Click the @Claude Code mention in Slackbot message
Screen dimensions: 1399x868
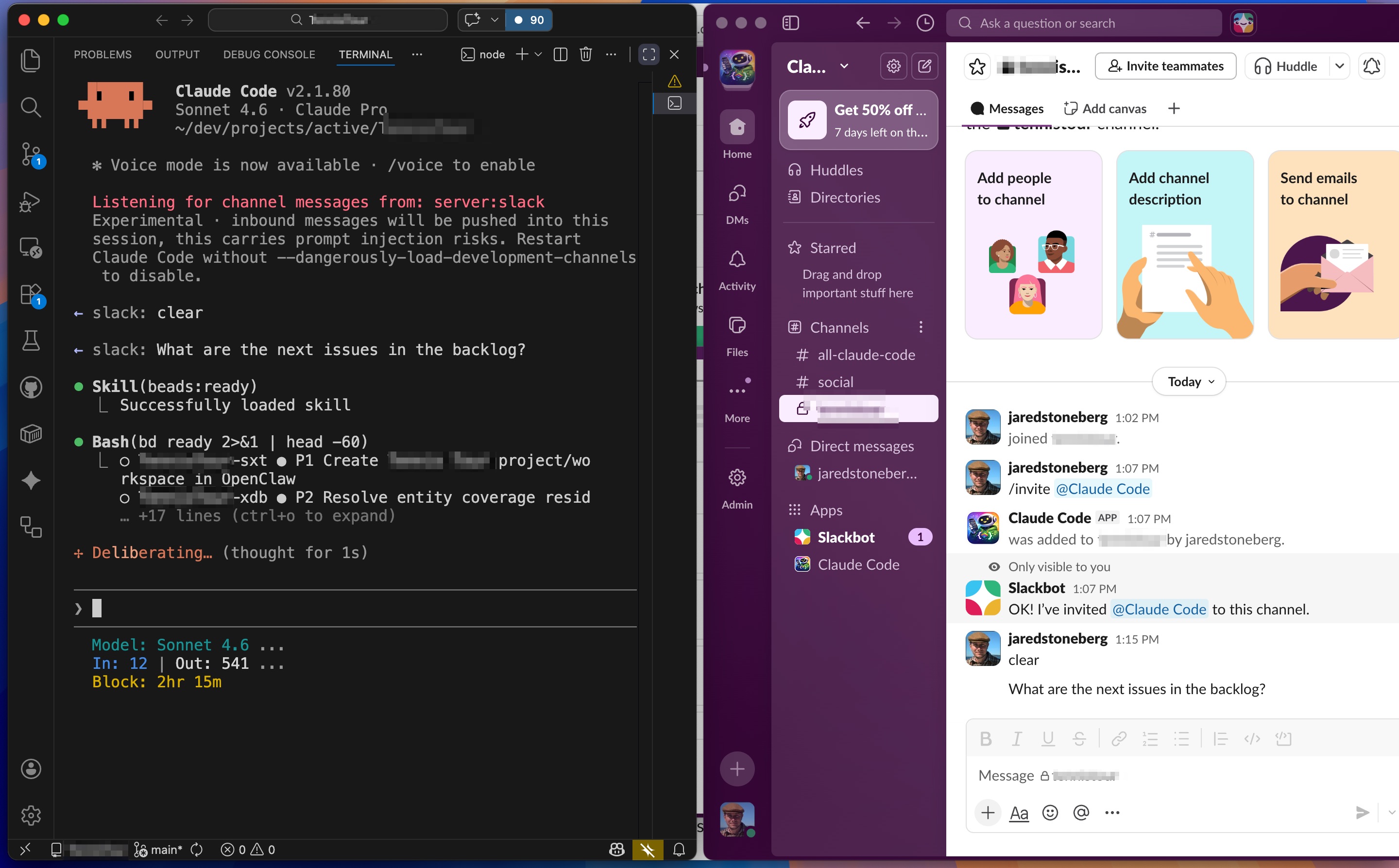tap(1159, 609)
